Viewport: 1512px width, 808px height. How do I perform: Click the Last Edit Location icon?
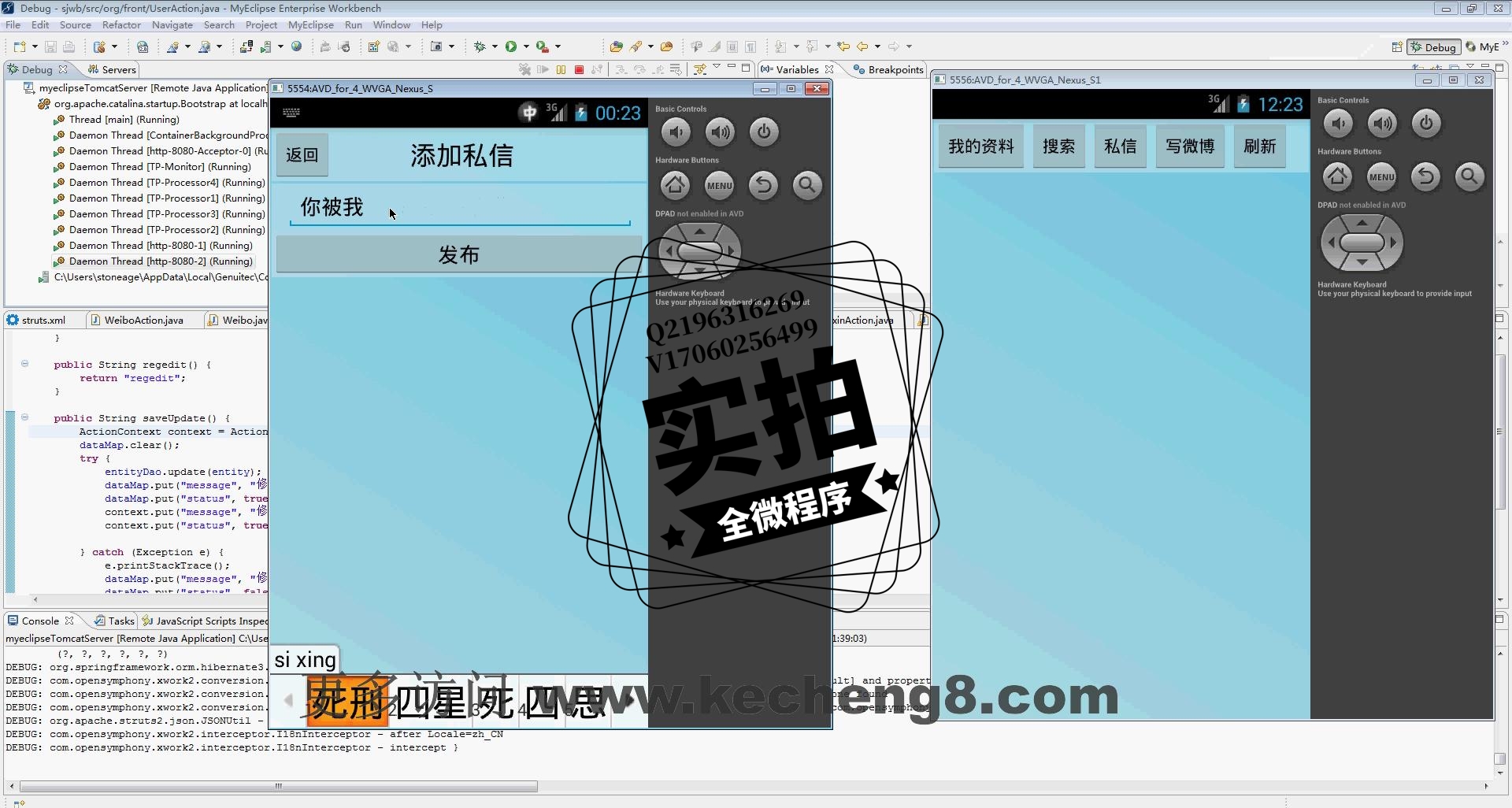(843, 46)
